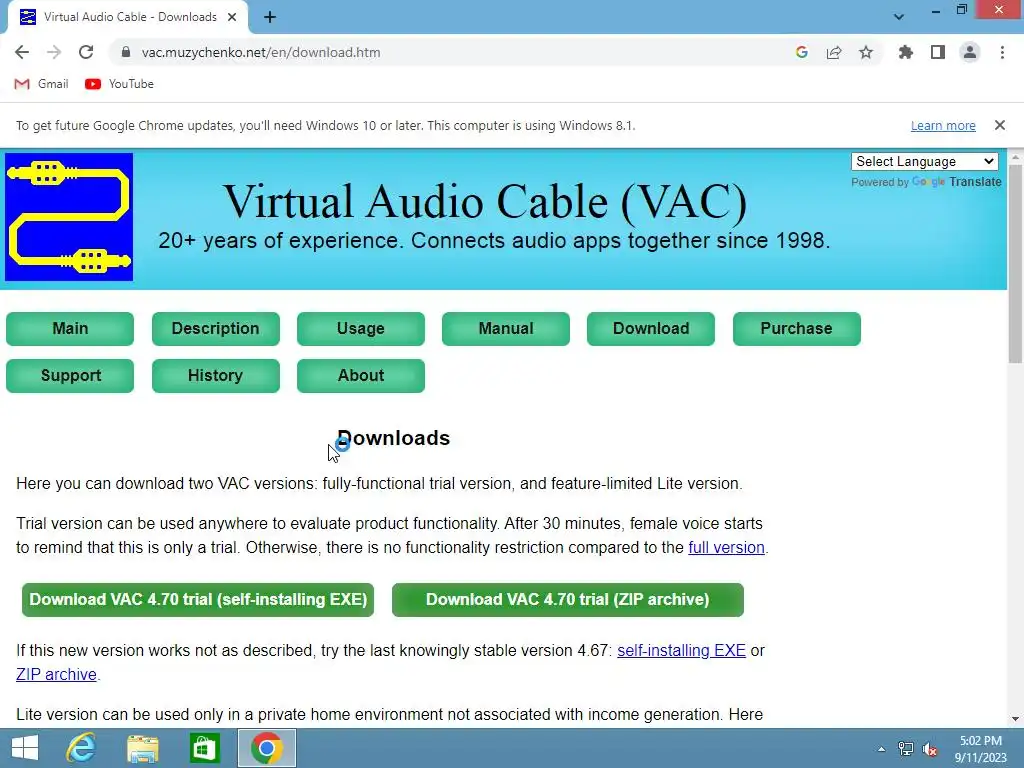Download VAC 4.70 trial ZIP archive
Screen dimensions: 1024x768
[x=568, y=600]
